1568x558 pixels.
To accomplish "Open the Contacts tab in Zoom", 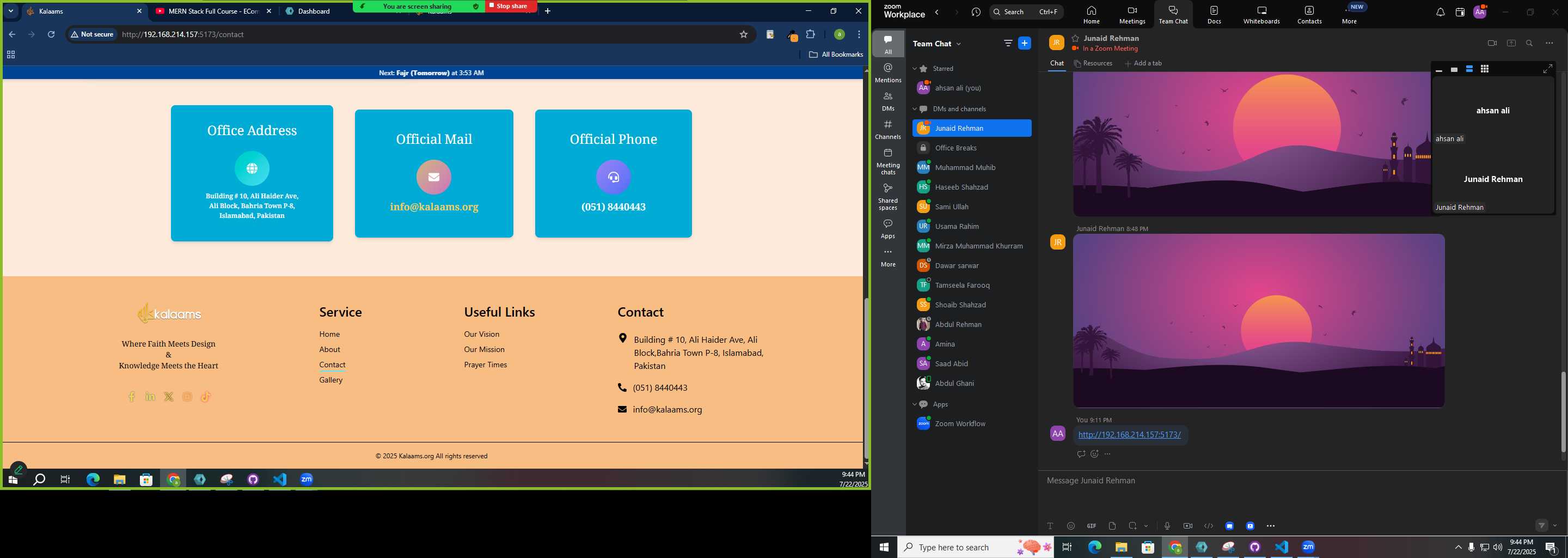I will coord(1309,14).
